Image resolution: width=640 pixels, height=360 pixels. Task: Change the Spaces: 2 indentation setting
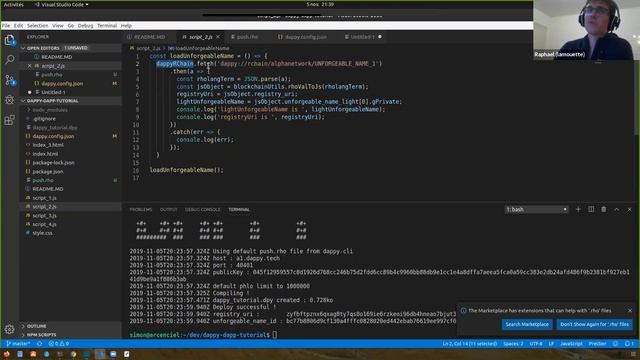[x=513, y=344]
